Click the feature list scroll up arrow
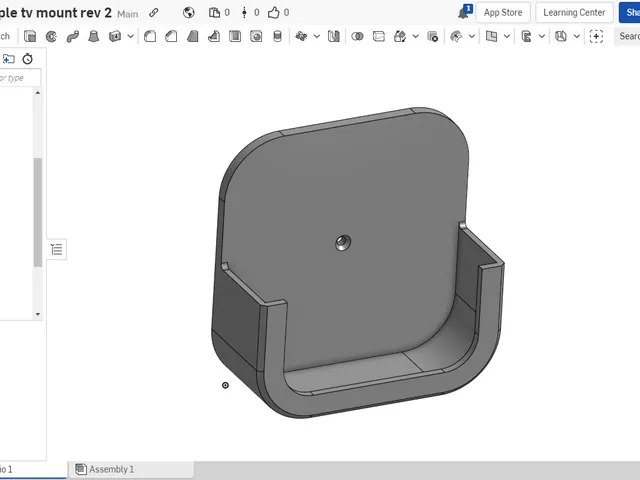 38,93
